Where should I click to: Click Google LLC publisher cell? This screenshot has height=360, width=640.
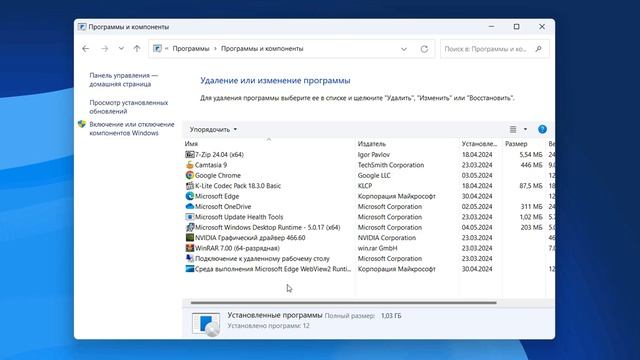coord(374,176)
